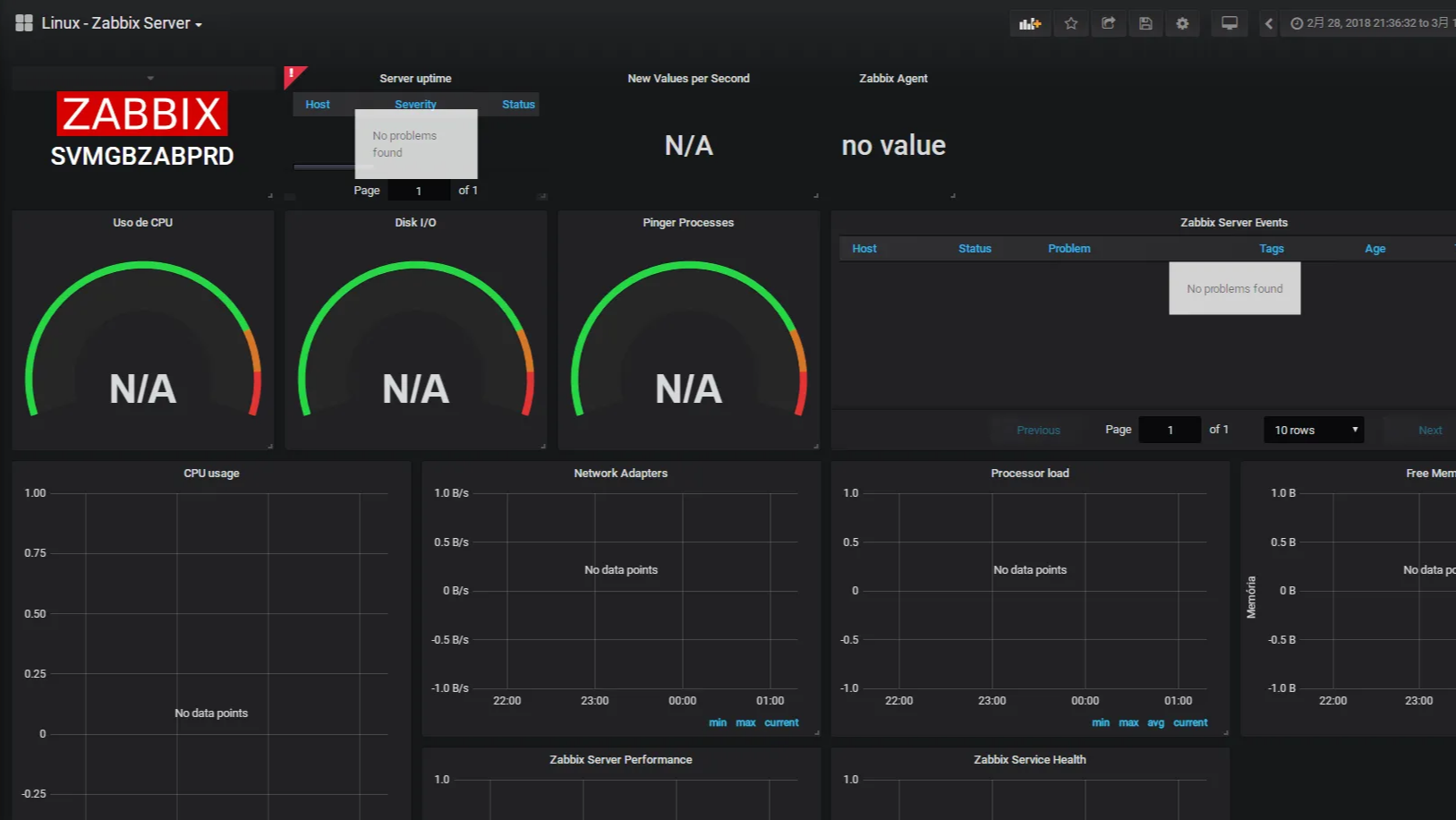
Task: Open the Disk I/O panel title menu
Action: click(x=415, y=223)
